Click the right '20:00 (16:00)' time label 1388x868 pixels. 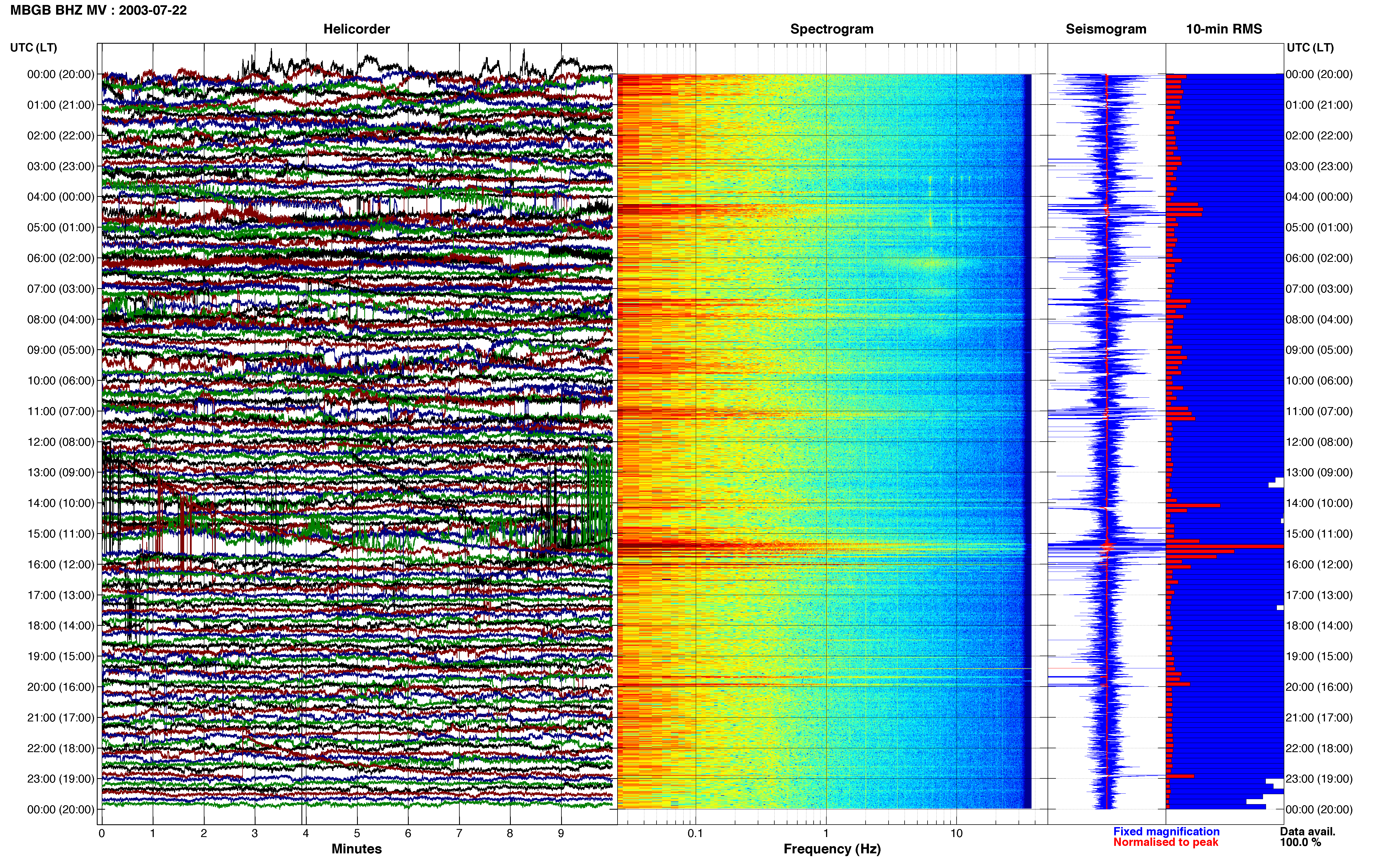(1319, 687)
